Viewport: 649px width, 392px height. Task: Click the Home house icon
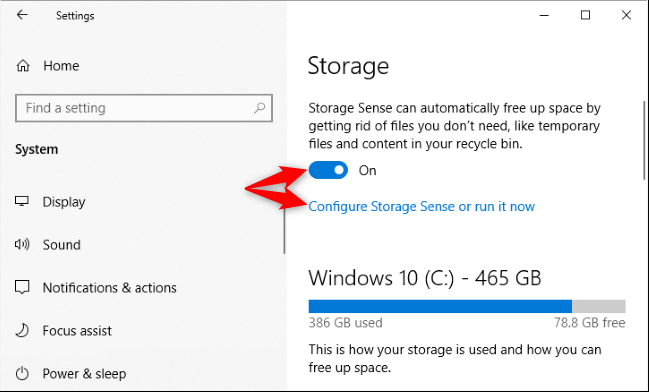23,65
